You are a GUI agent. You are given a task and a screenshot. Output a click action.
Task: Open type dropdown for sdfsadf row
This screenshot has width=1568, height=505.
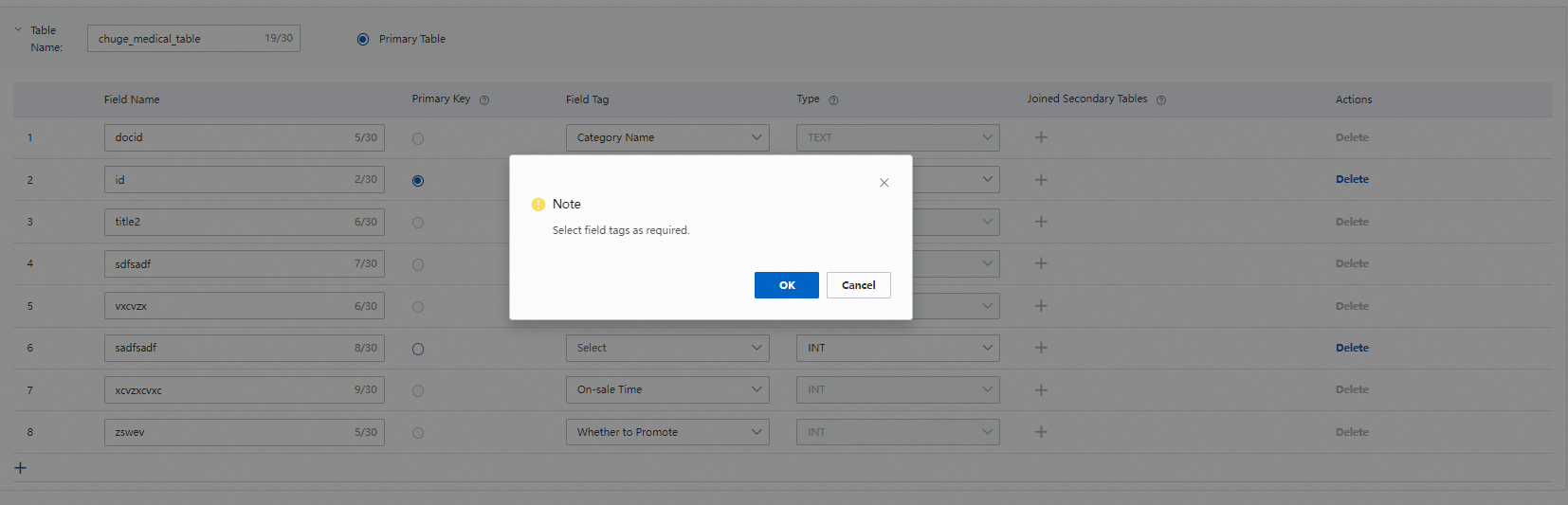click(956, 263)
